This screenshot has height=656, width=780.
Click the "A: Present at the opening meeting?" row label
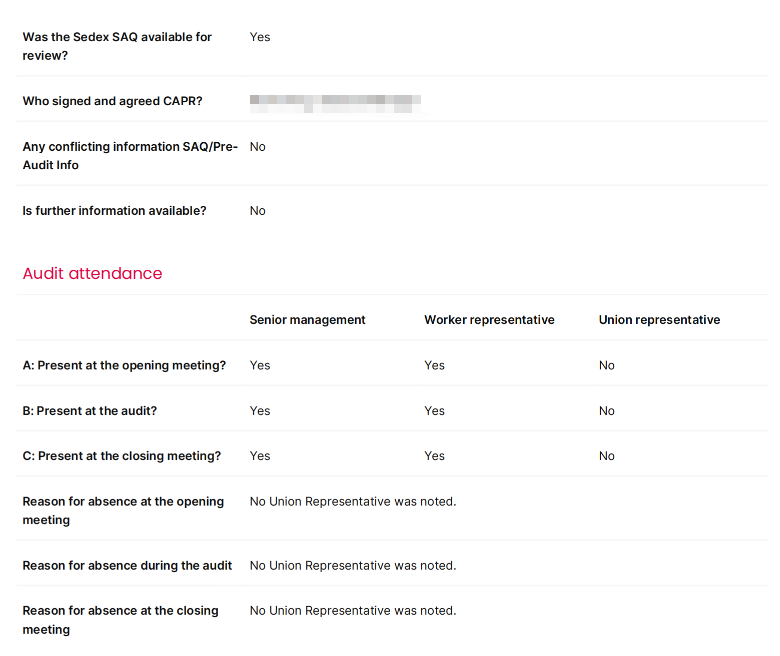[124, 365]
